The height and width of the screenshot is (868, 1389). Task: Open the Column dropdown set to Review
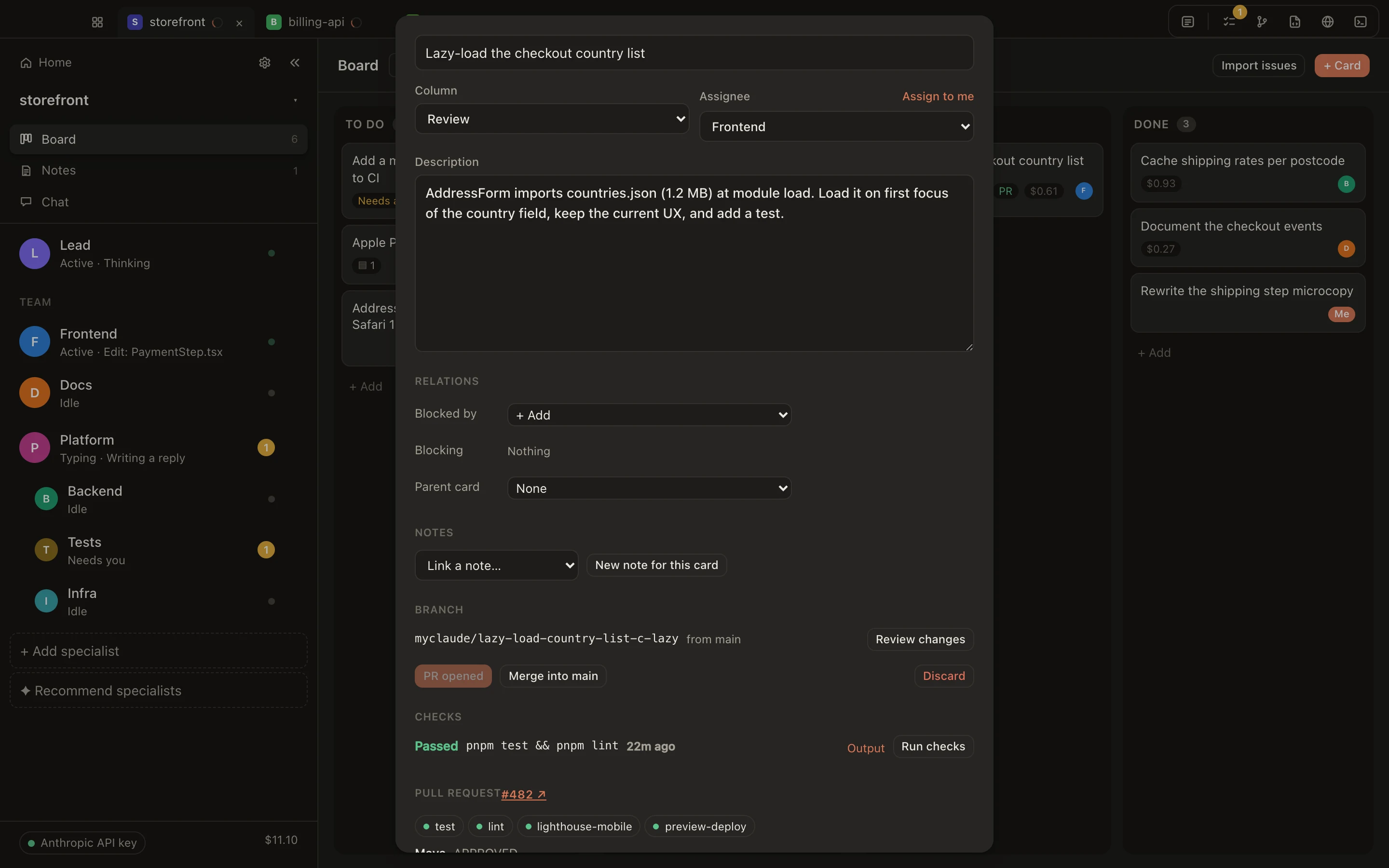click(x=552, y=119)
